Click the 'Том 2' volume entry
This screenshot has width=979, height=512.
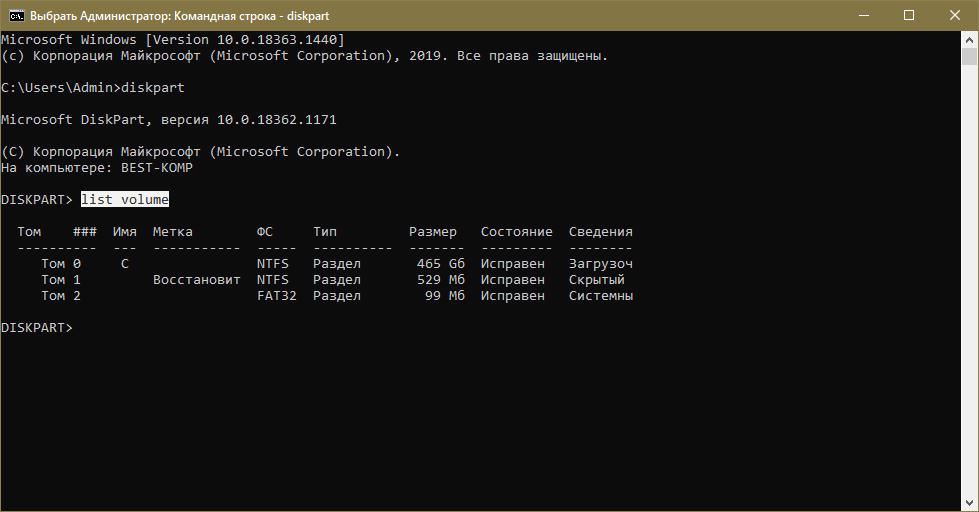(x=61, y=296)
